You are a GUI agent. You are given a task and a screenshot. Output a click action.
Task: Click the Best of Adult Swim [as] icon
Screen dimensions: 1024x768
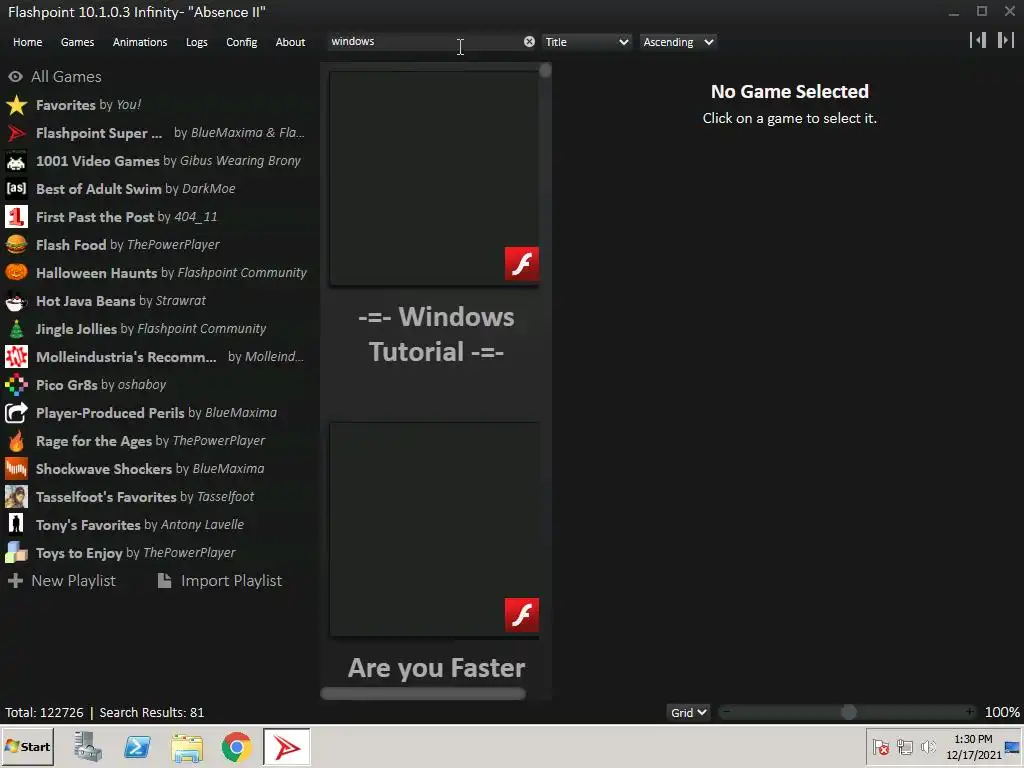pos(16,189)
